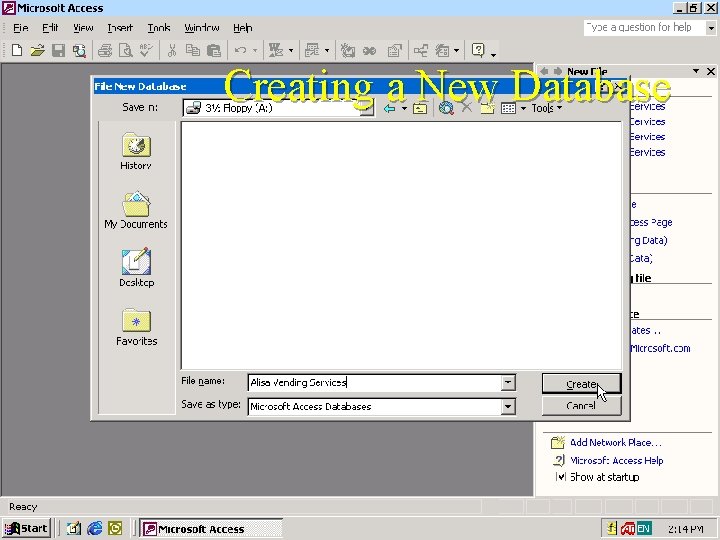
Task: Click the Create New Folder icon
Action: point(487,108)
